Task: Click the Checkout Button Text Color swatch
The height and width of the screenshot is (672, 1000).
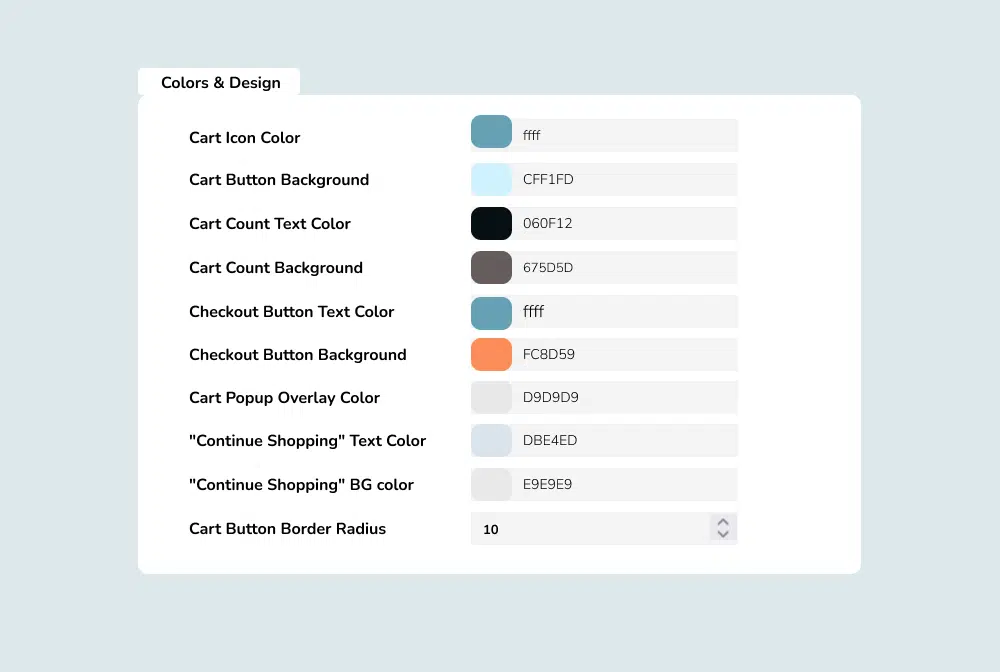Action: [x=491, y=311]
